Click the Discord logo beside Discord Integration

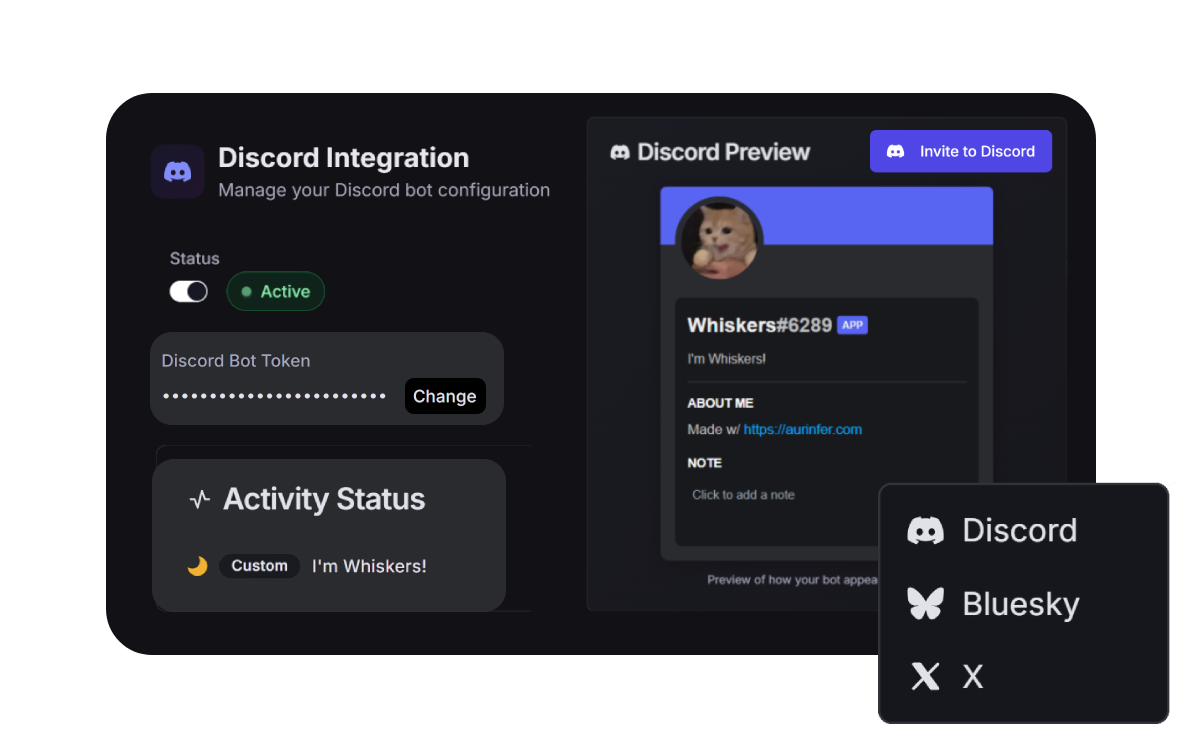pos(177,172)
